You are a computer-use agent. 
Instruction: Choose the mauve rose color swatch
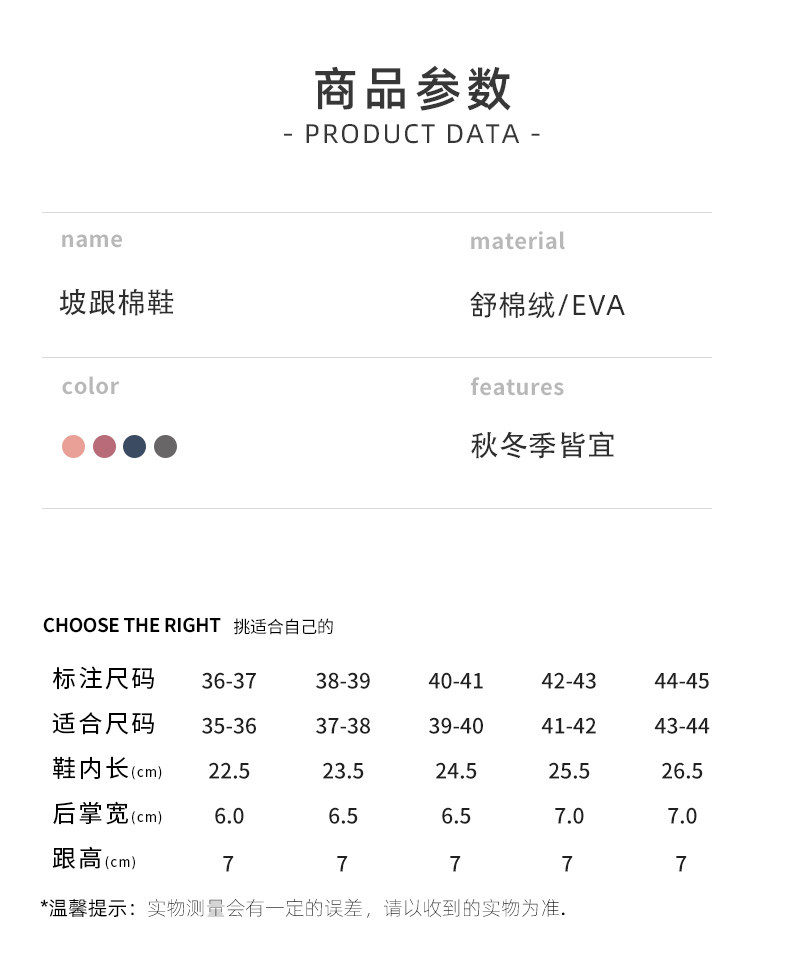(104, 447)
